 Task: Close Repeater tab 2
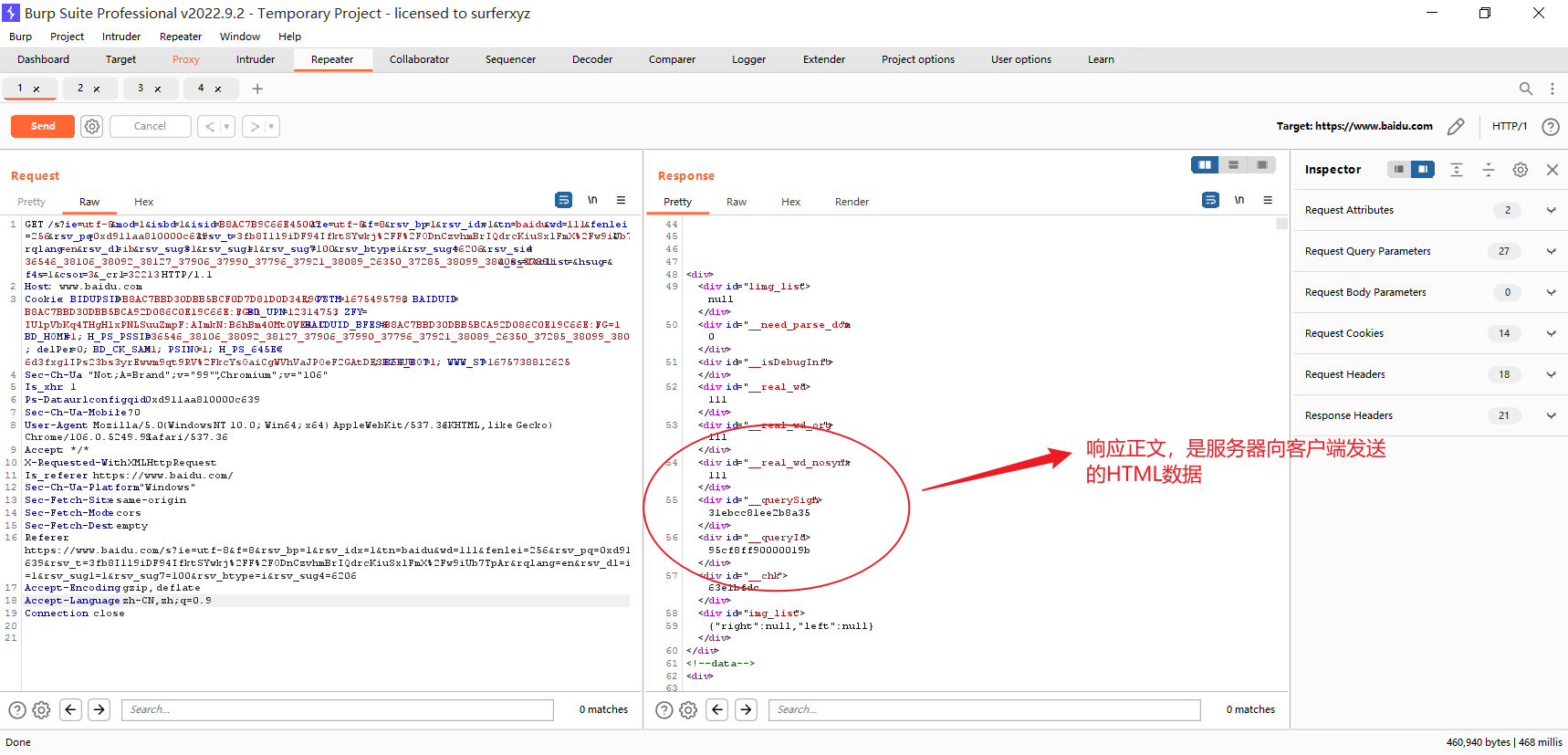pos(97,89)
